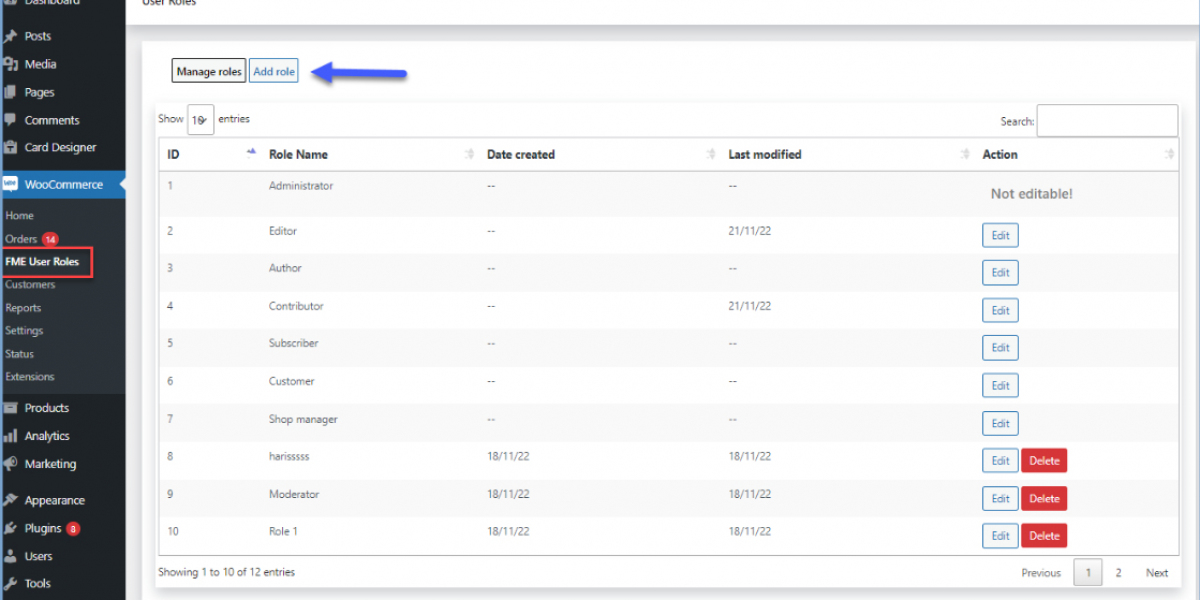Click the Media icon in sidebar
Viewport: 1200px width, 600px height.
(11, 64)
